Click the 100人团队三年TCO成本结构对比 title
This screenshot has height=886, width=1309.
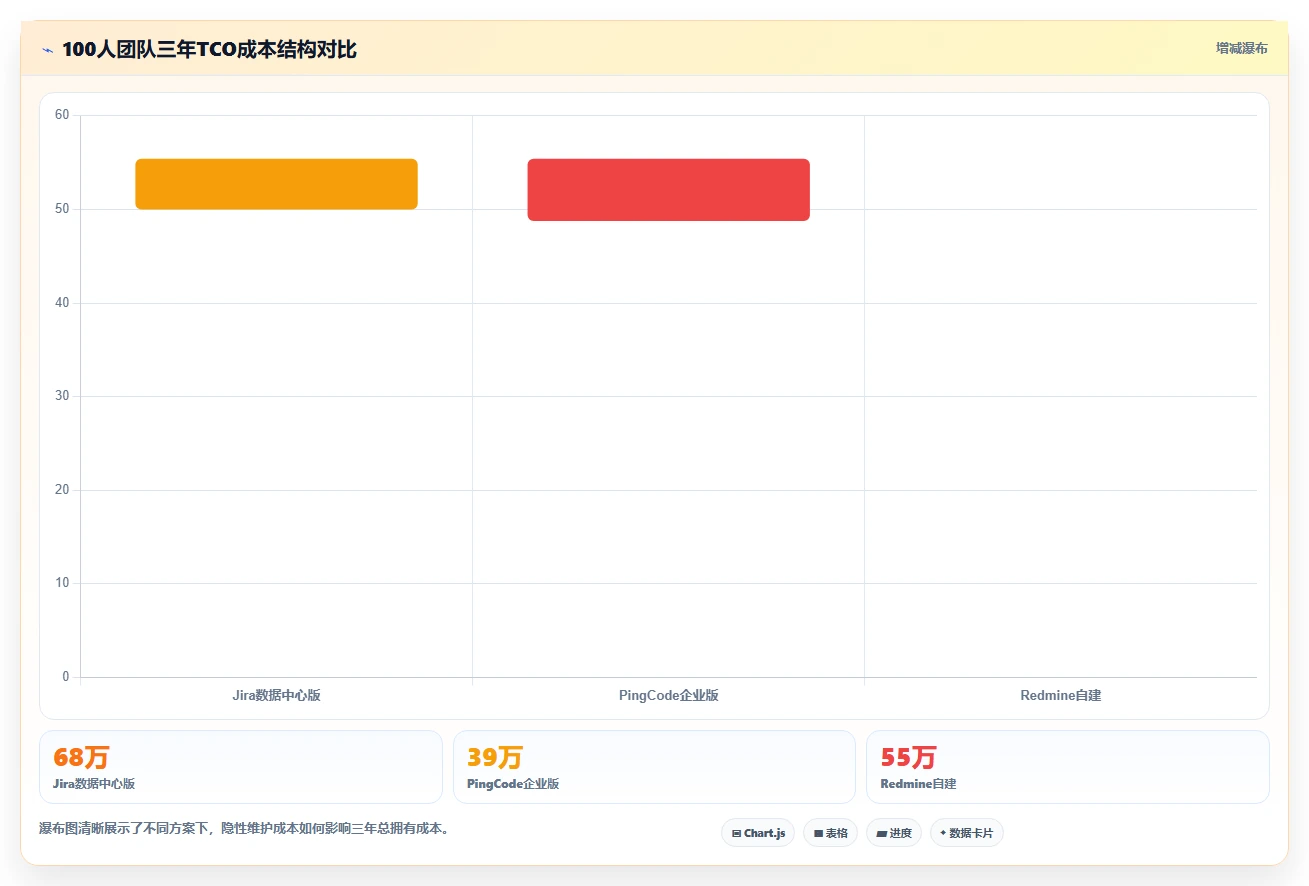(209, 50)
